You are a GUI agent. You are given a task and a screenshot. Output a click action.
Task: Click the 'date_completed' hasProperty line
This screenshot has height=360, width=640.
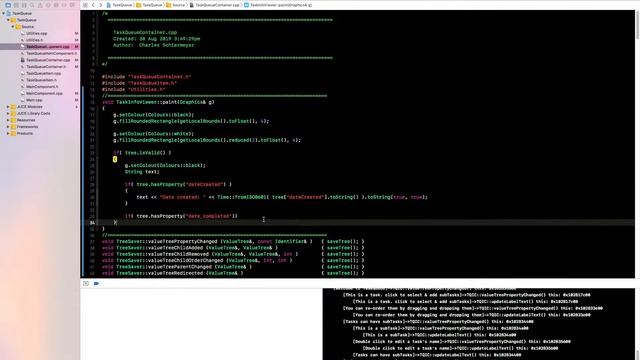[x=181, y=216]
